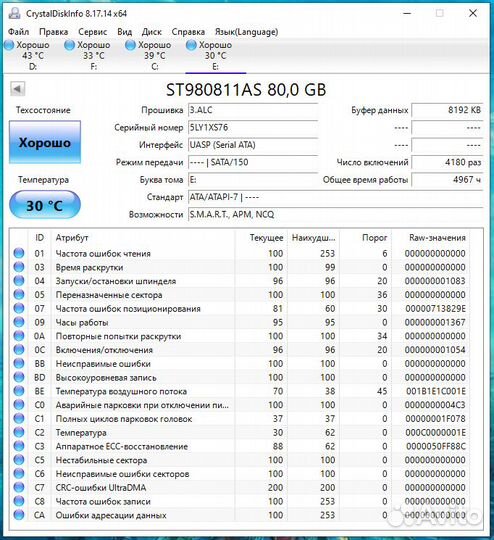
Task: Click the total hours value 4967 ч
Action: 447,180
